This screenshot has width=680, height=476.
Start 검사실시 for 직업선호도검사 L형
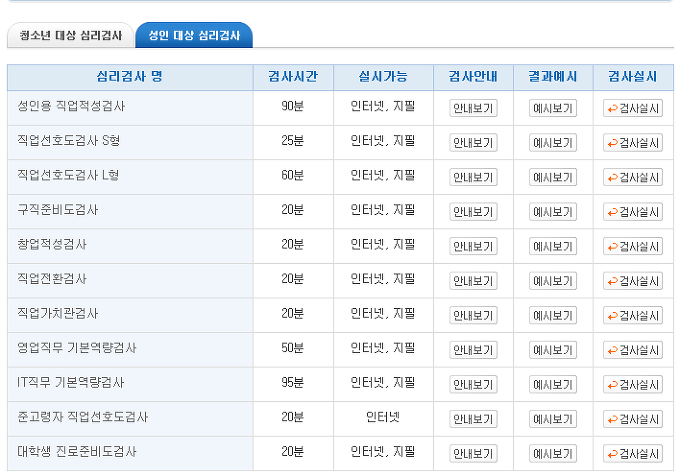pyautogui.click(x=633, y=177)
